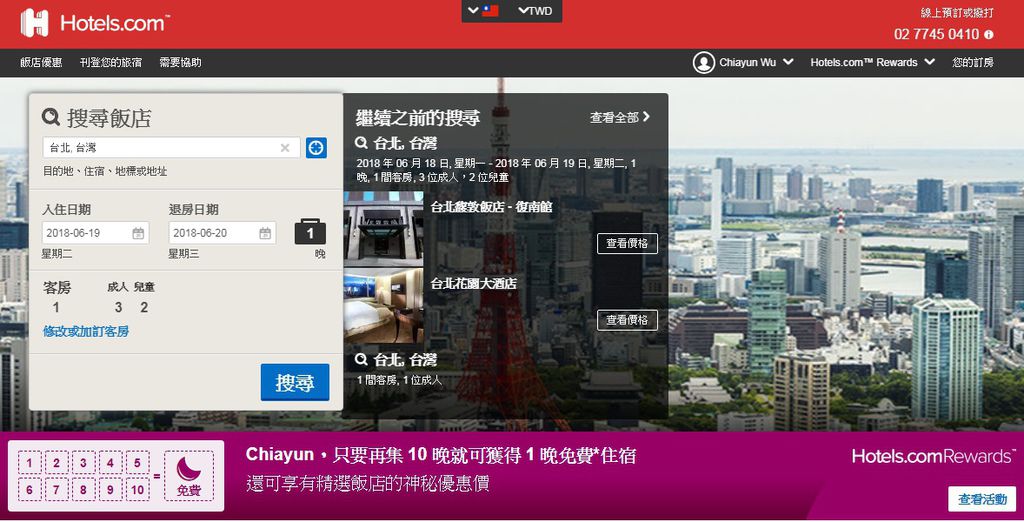1024x522 pixels.
Task: Clear the destination field with the X
Action: pos(285,148)
